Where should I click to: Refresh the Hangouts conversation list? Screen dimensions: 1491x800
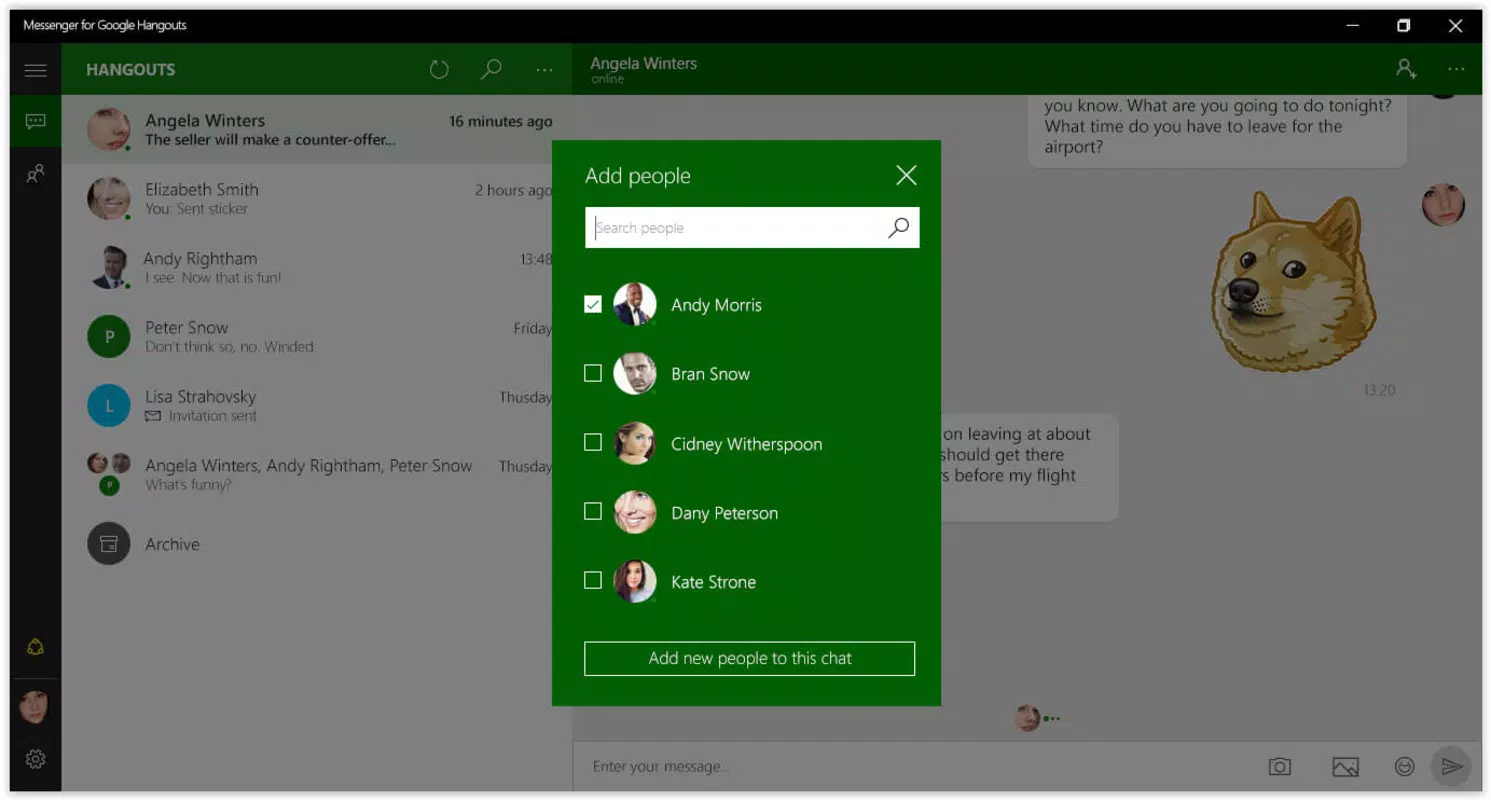point(439,69)
